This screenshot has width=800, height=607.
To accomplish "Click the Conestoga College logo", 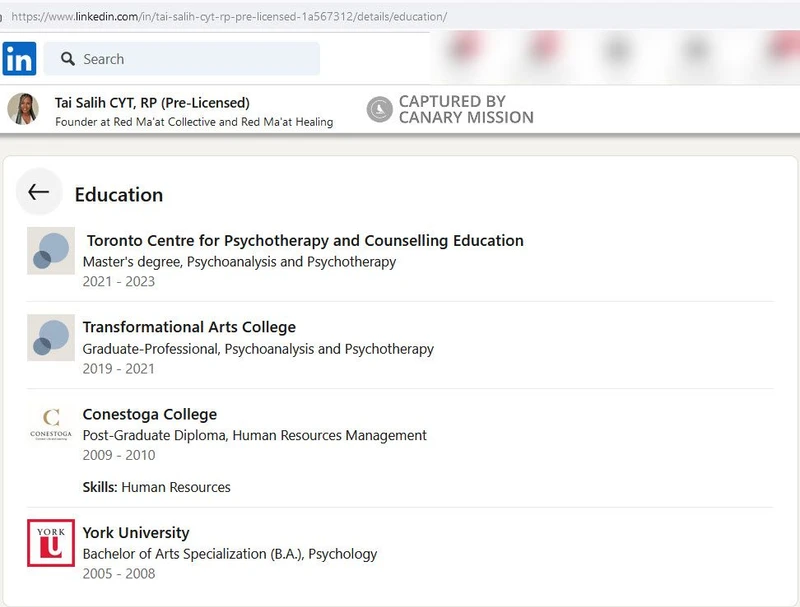I will coord(50,424).
